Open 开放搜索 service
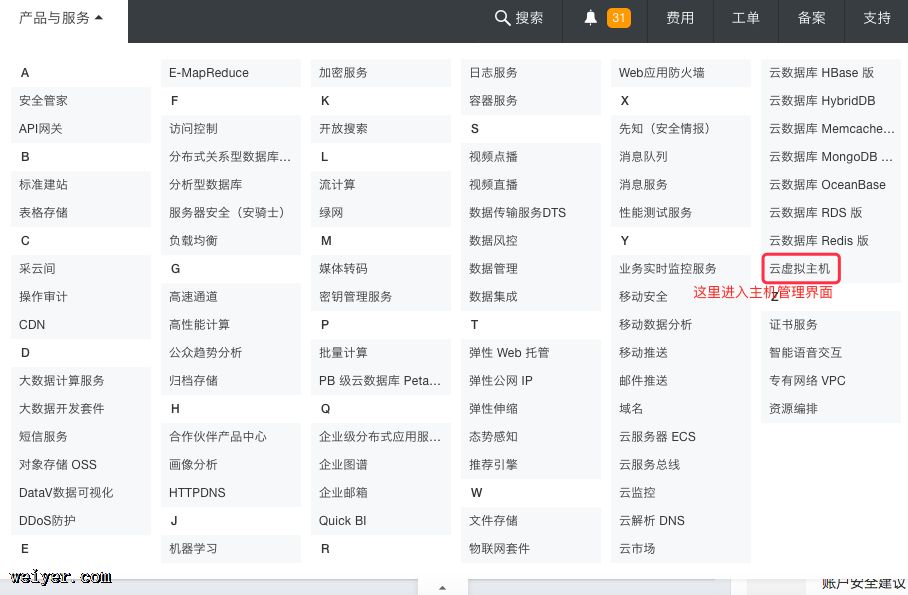908x595 pixels. [x=343, y=129]
